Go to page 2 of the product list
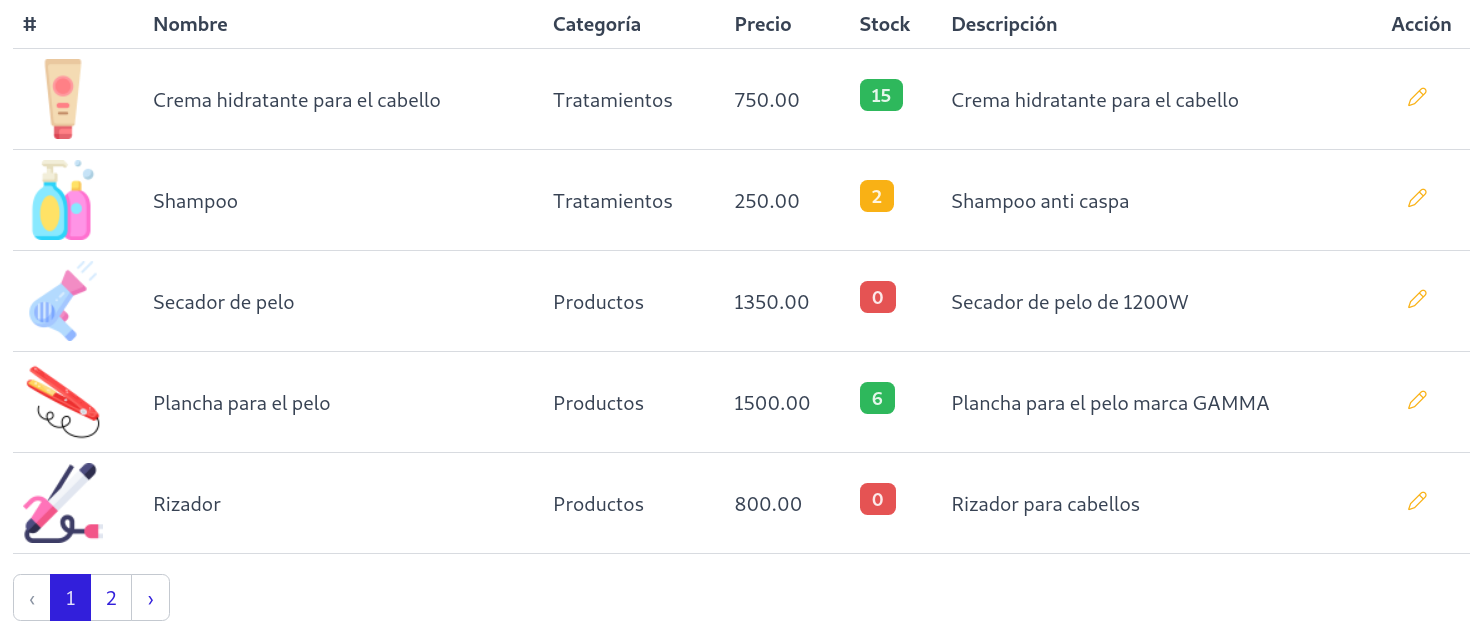The image size is (1470, 632). (110, 597)
